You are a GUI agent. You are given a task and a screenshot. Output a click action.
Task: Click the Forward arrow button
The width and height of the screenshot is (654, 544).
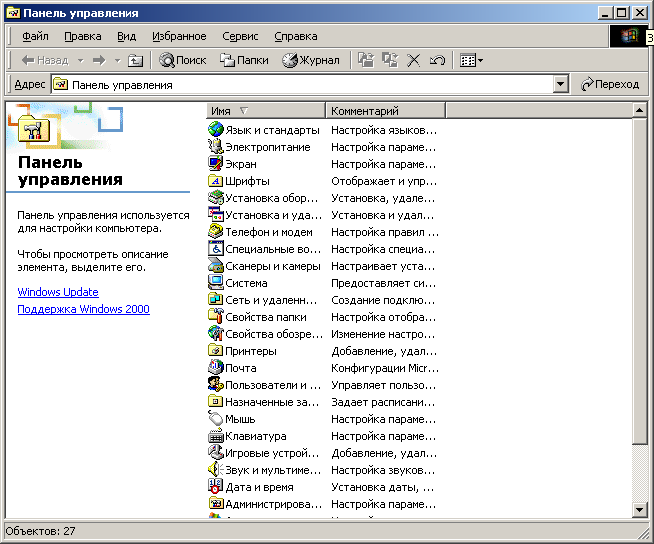click(x=99, y=60)
